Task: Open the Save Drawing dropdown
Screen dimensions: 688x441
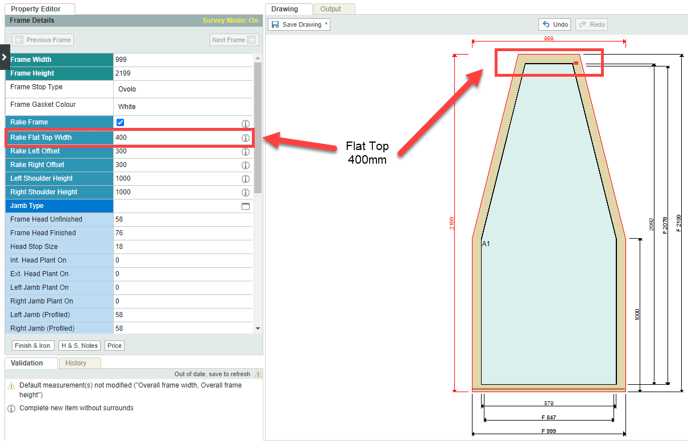Action: click(x=299, y=24)
